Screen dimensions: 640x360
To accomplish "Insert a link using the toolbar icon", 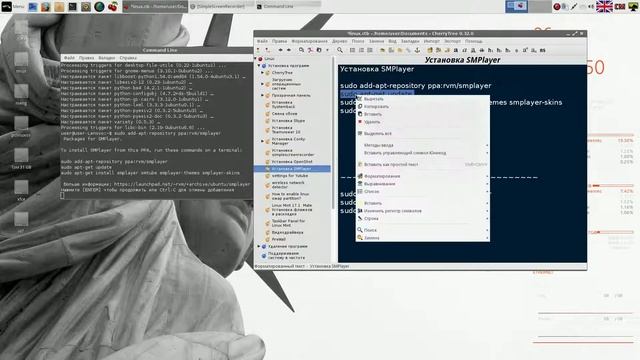I will tap(409, 50).
